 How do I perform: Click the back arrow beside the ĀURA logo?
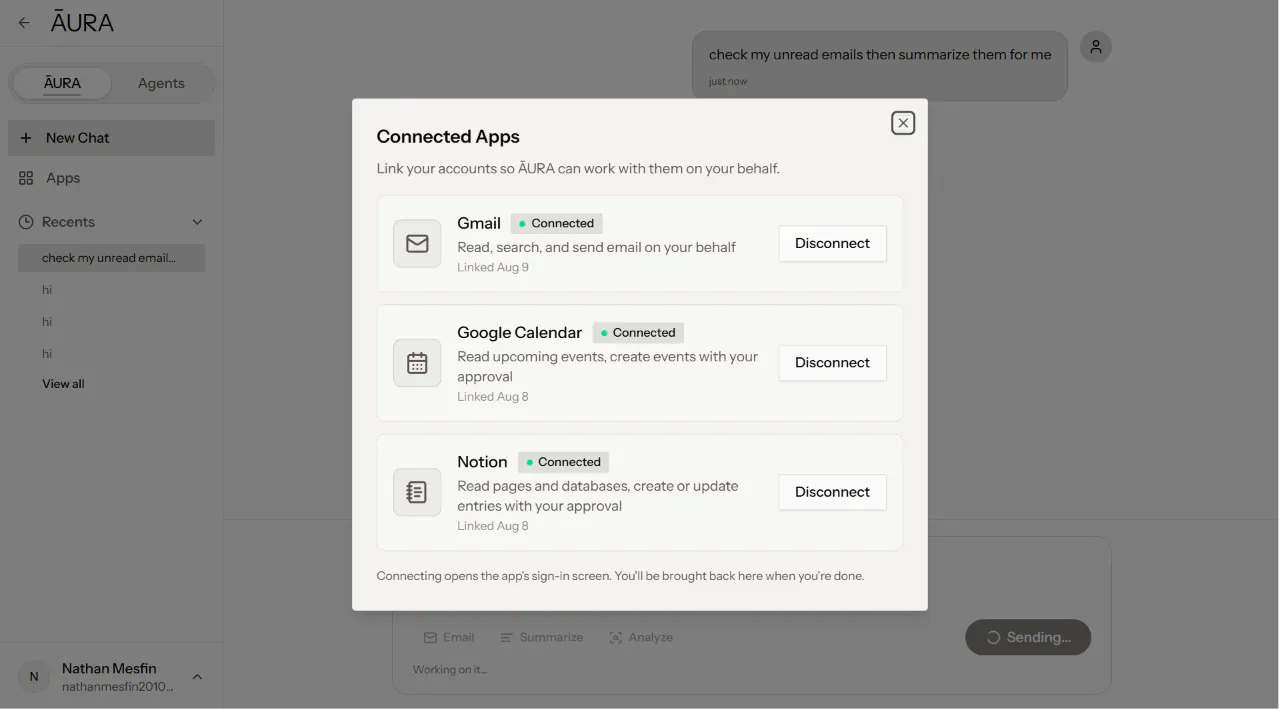tap(25, 23)
